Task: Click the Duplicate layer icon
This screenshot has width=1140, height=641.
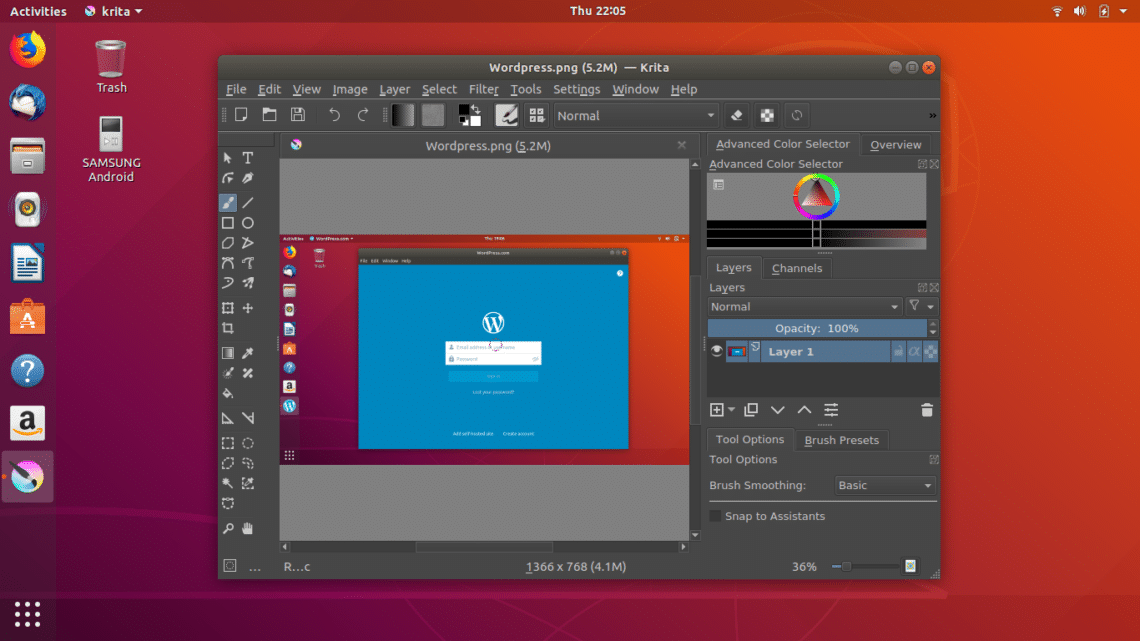Action: pyautogui.click(x=751, y=410)
